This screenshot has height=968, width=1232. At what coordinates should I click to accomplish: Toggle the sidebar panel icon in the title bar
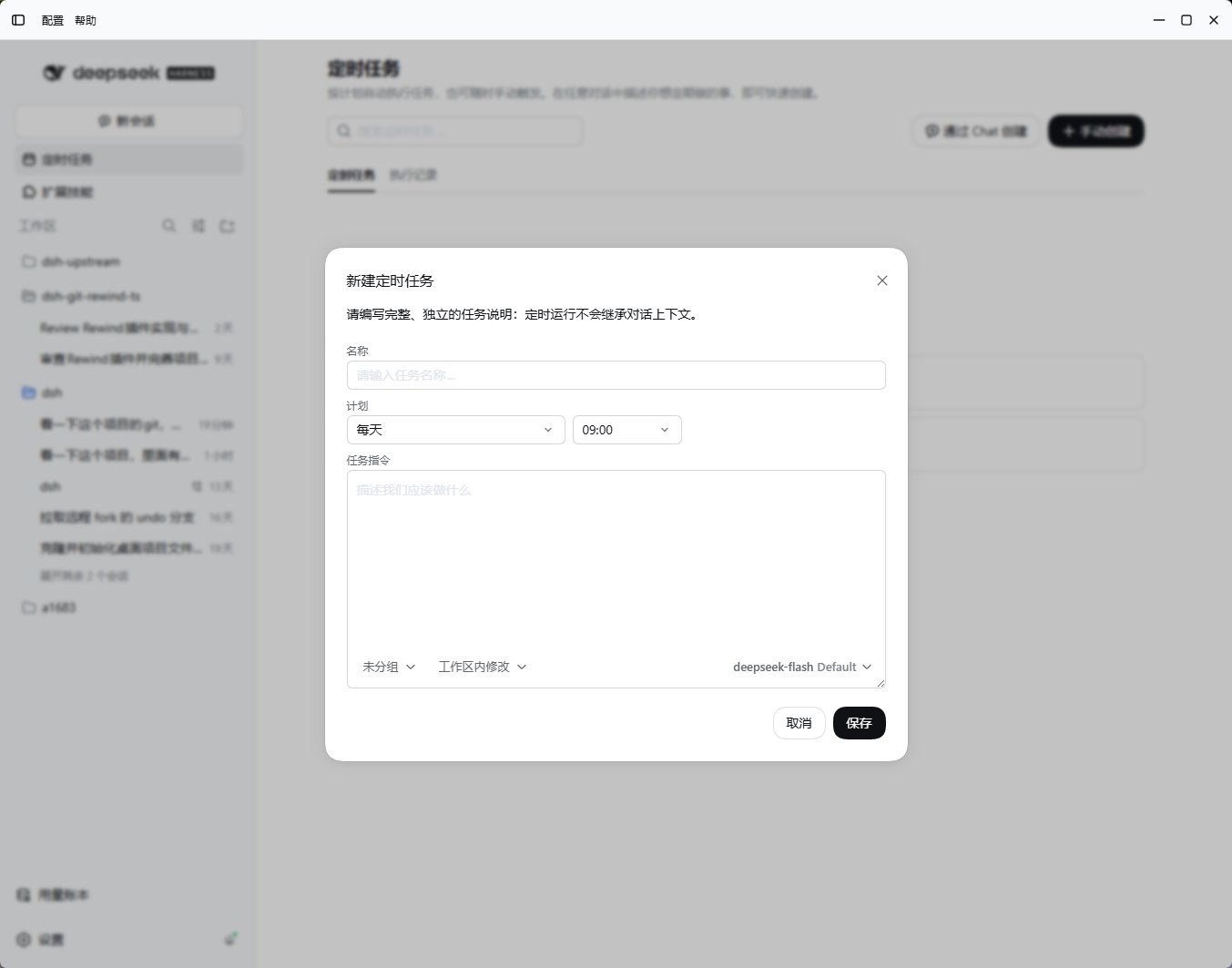click(18, 20)
